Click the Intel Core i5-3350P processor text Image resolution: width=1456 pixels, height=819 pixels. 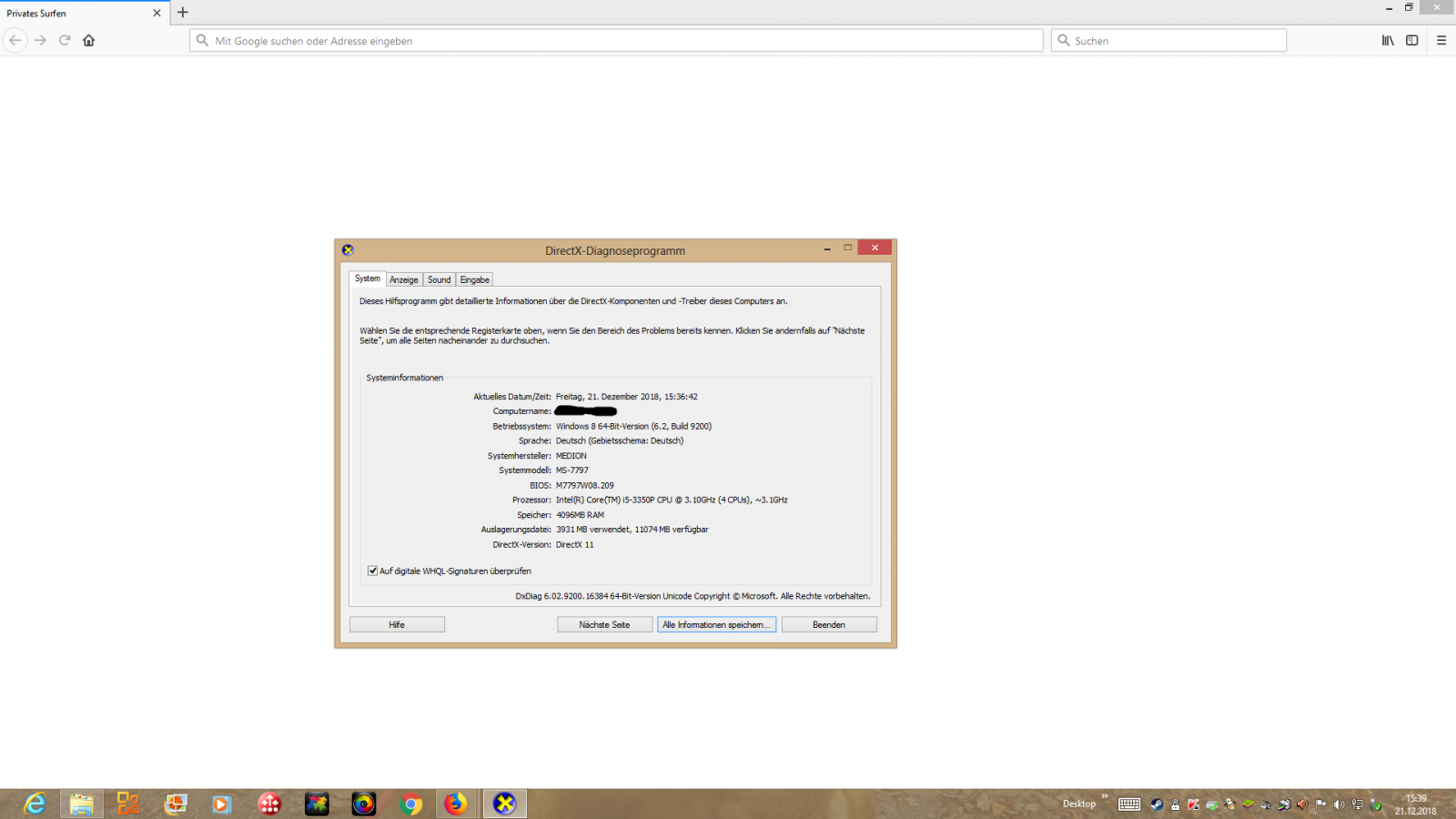pos(672,500)
